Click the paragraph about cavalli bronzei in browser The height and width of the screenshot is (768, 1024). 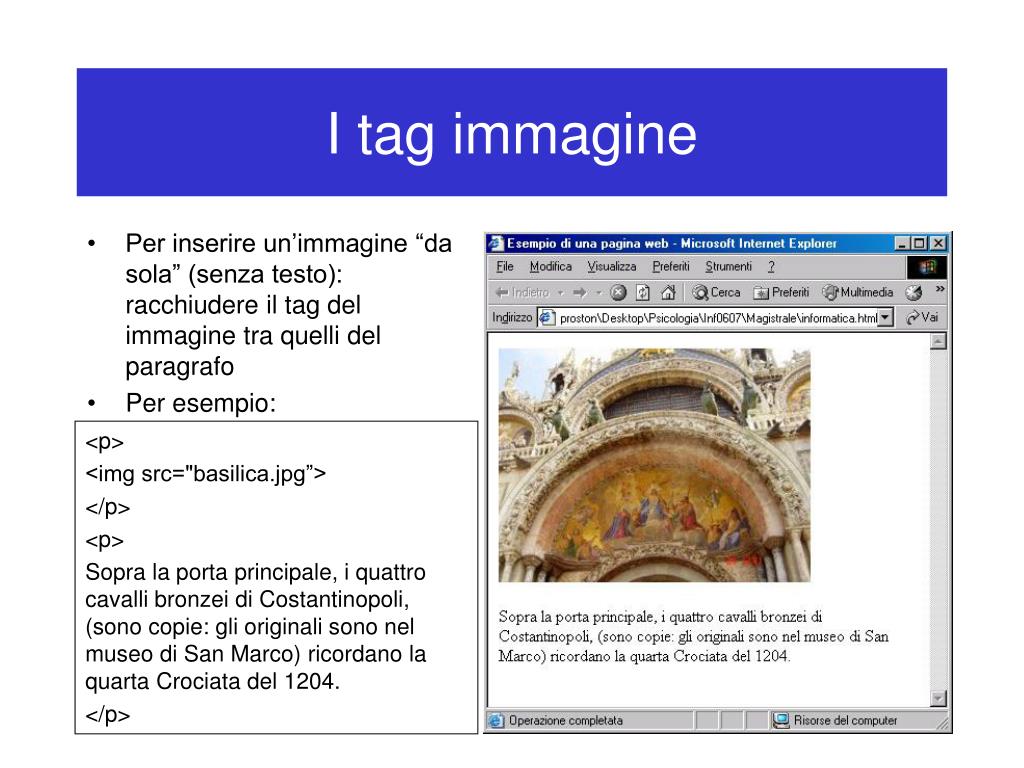point(694,636)
